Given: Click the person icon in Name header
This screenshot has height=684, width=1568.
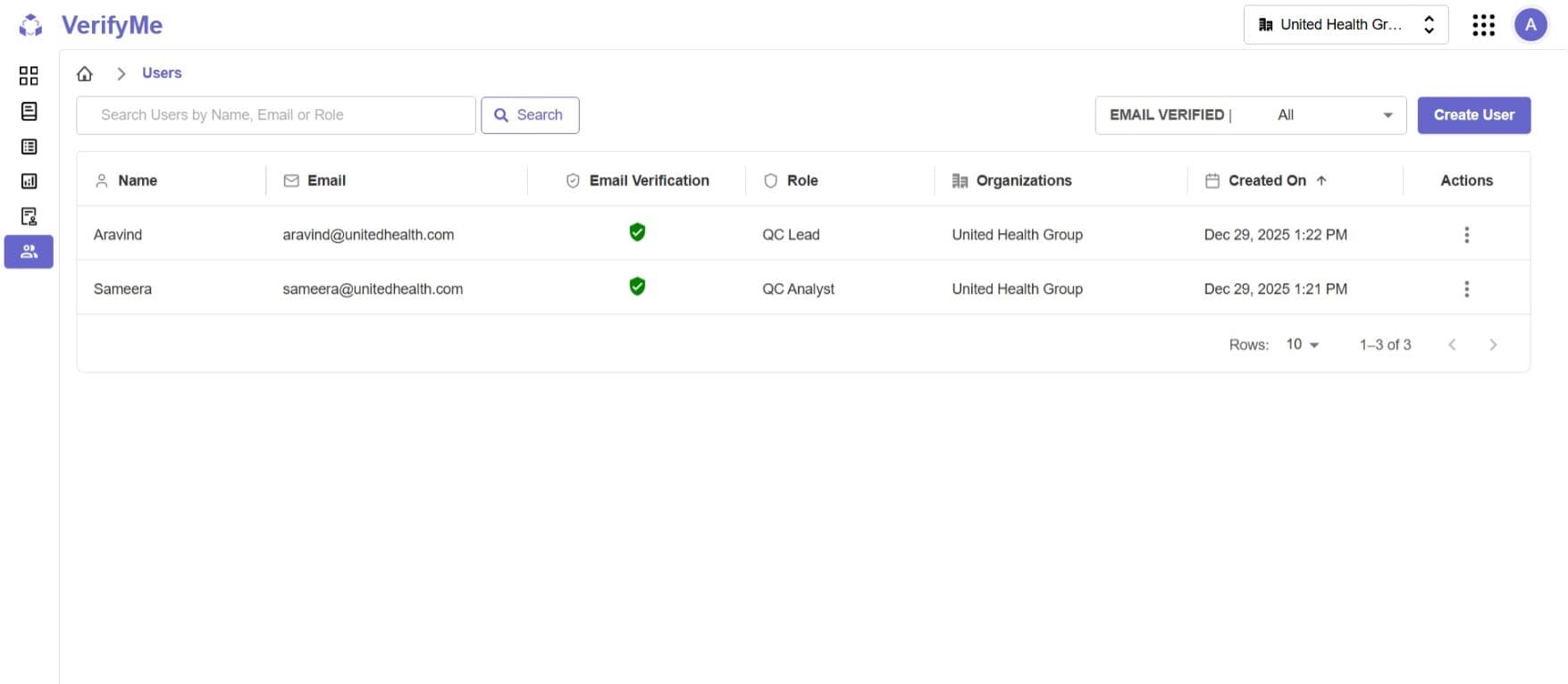Looking at the screenshot, I should (102, 180).
